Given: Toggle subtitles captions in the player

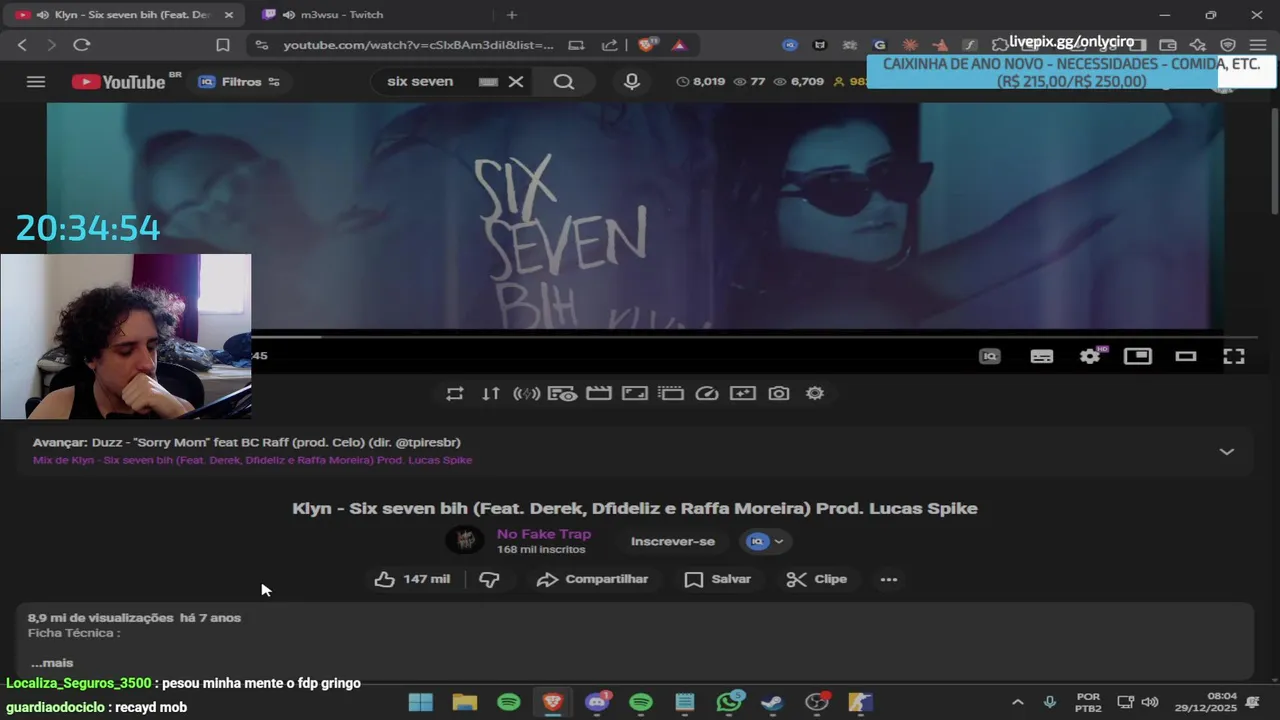Looking at the screenshot, I should click(x=1042, y=356).
